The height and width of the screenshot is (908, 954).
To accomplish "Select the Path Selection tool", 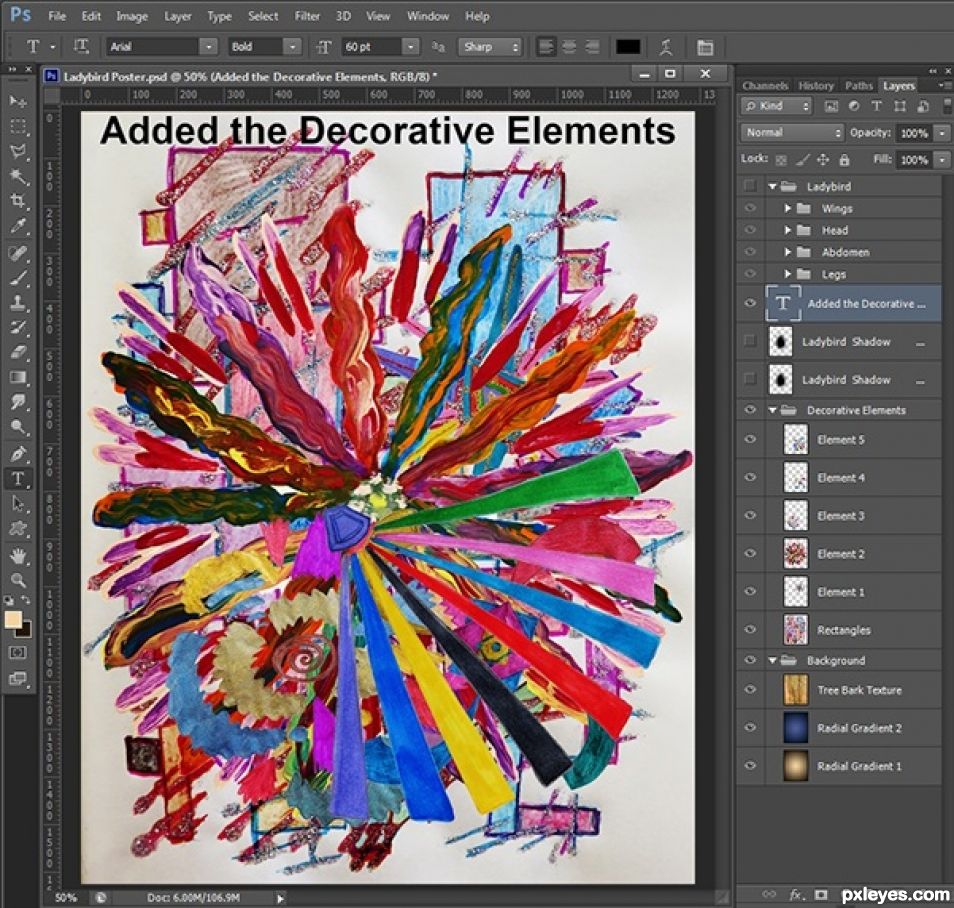I will 18,505.
